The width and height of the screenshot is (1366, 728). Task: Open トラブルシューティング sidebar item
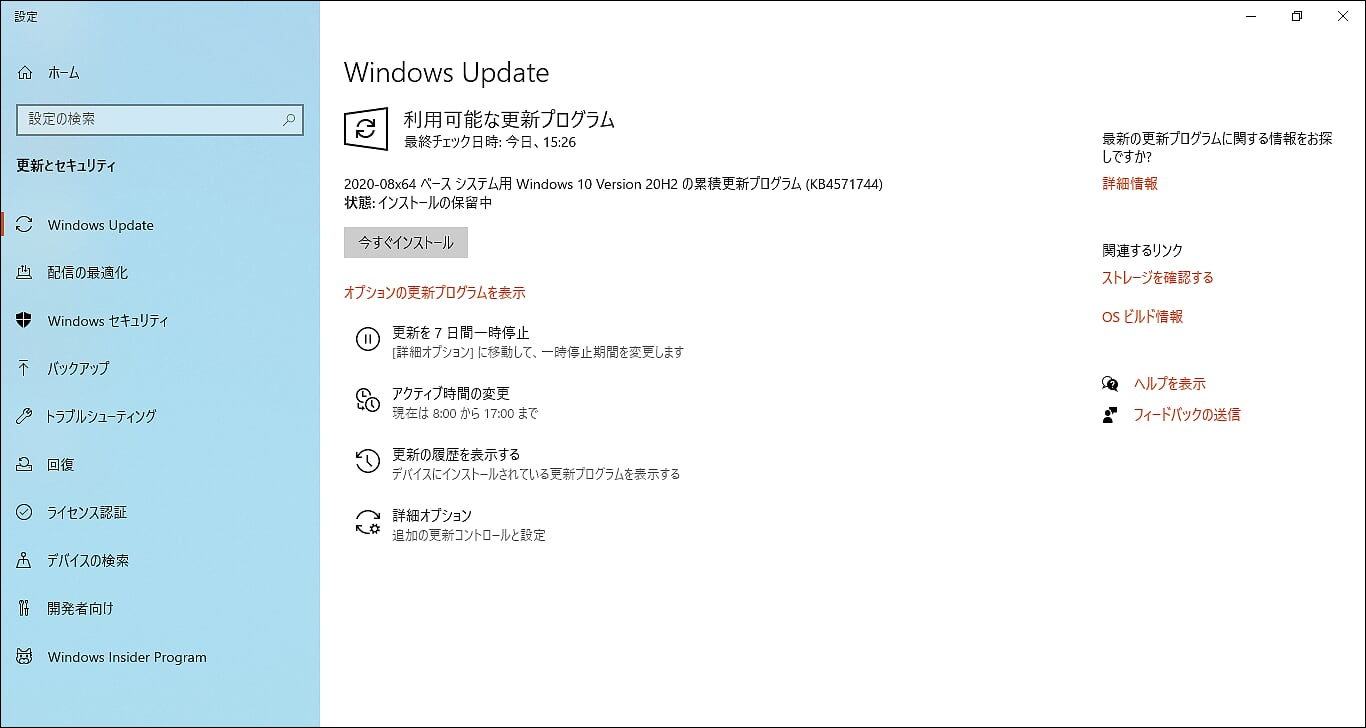pyautogui.click(x=101, y=416)
